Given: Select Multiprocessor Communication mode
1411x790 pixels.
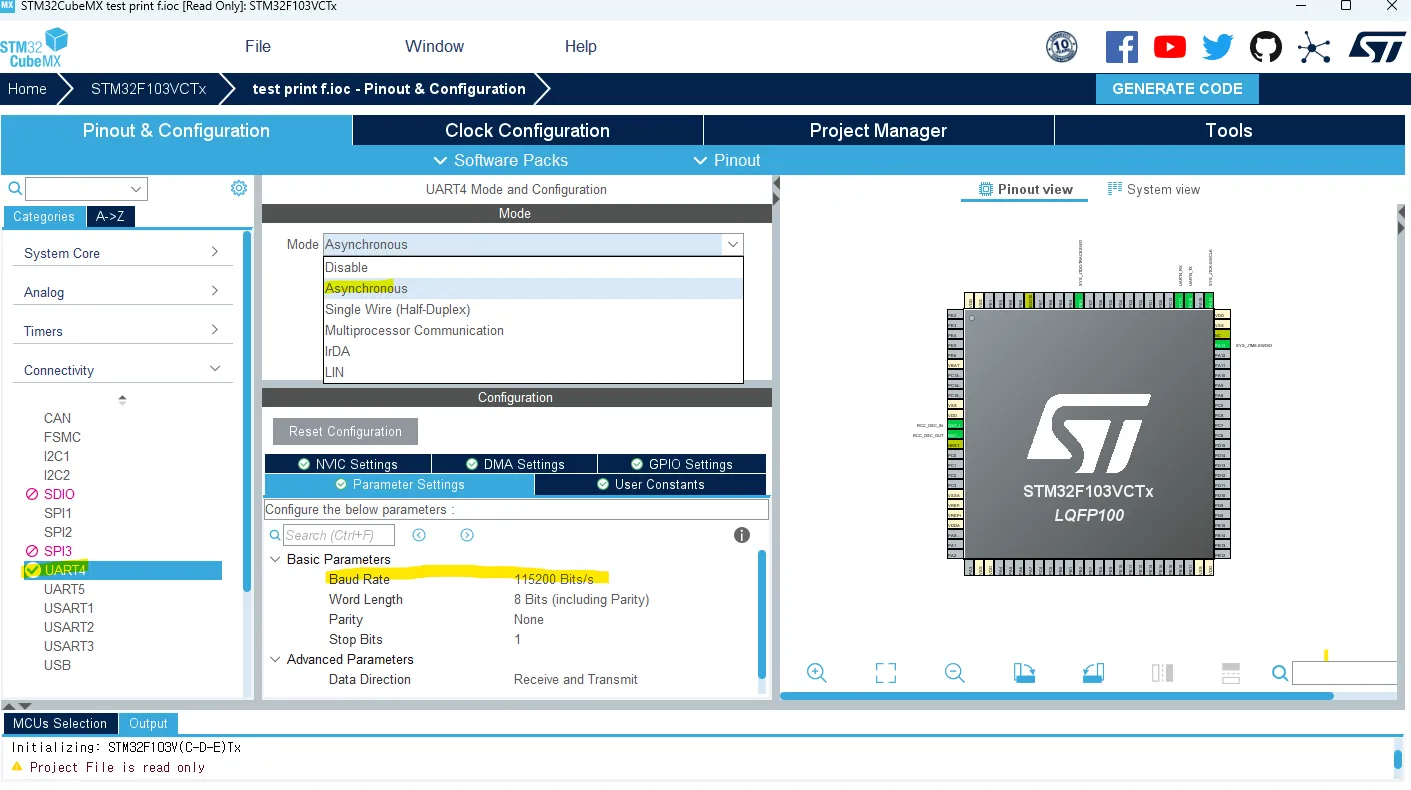Looking at the screenshot, I should (533, 330).
